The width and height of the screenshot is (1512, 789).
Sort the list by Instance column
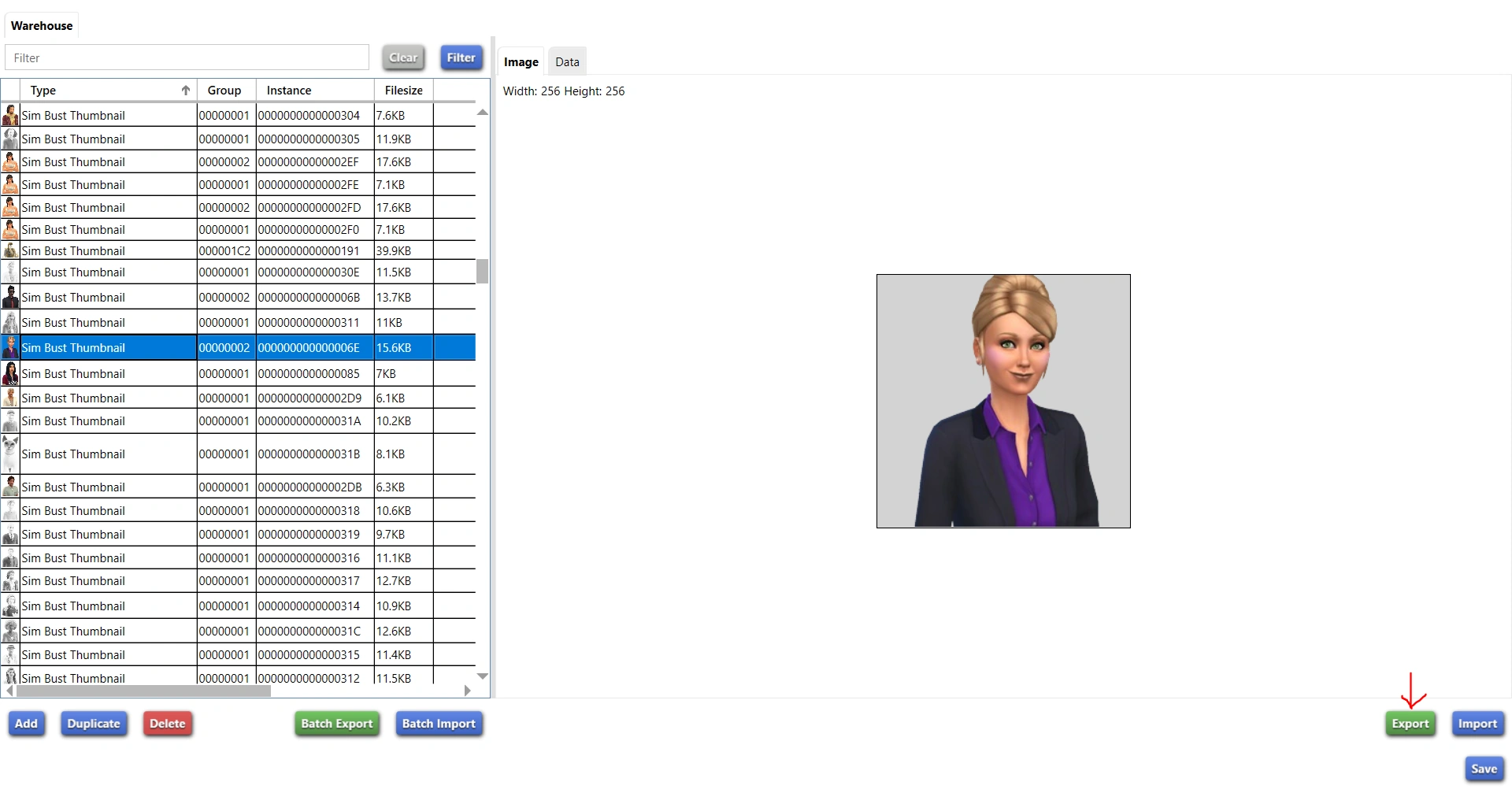[315, 90]
